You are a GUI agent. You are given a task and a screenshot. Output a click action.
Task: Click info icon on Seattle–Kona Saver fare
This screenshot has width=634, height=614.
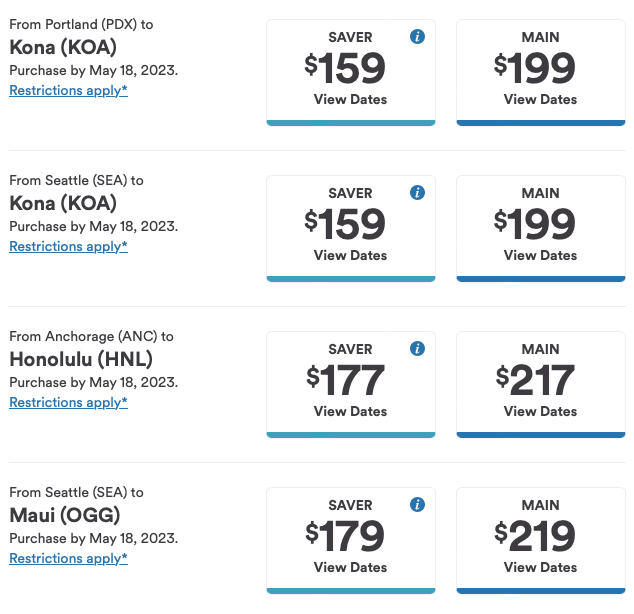pyautogui.click(x=418, y=193)
